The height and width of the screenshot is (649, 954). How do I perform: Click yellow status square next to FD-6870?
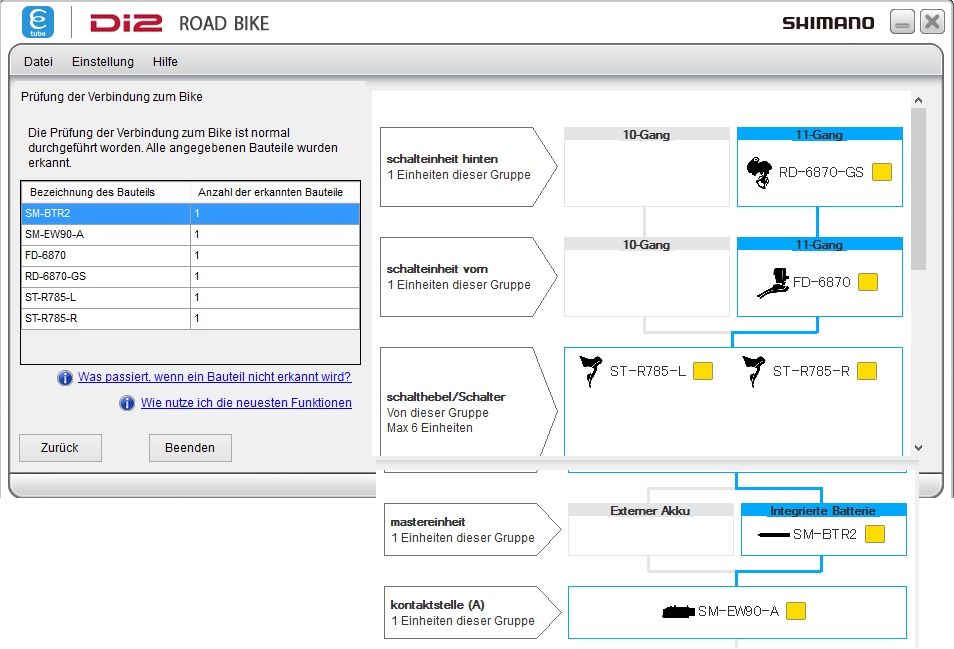pyautogui.click(x=868, y=282)
